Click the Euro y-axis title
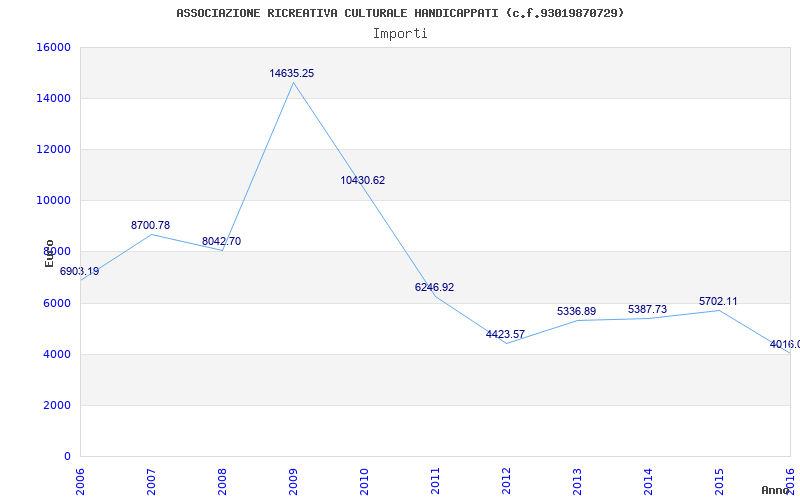Screen dimensions: 800x500 [x=49, y=253]
